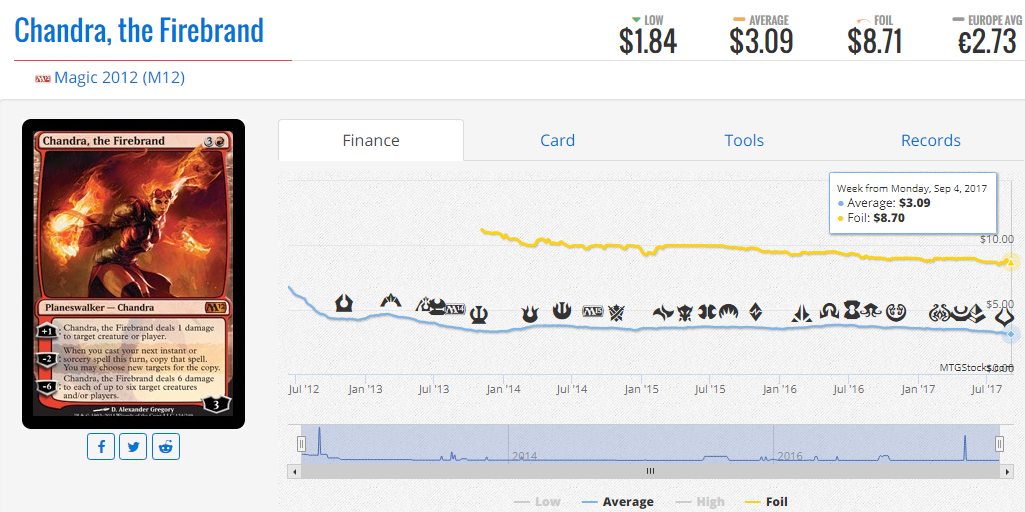This screenshot has height=512, width=1025.
Task: Click the right handle of the range navigator
Action: coord(999,444)
